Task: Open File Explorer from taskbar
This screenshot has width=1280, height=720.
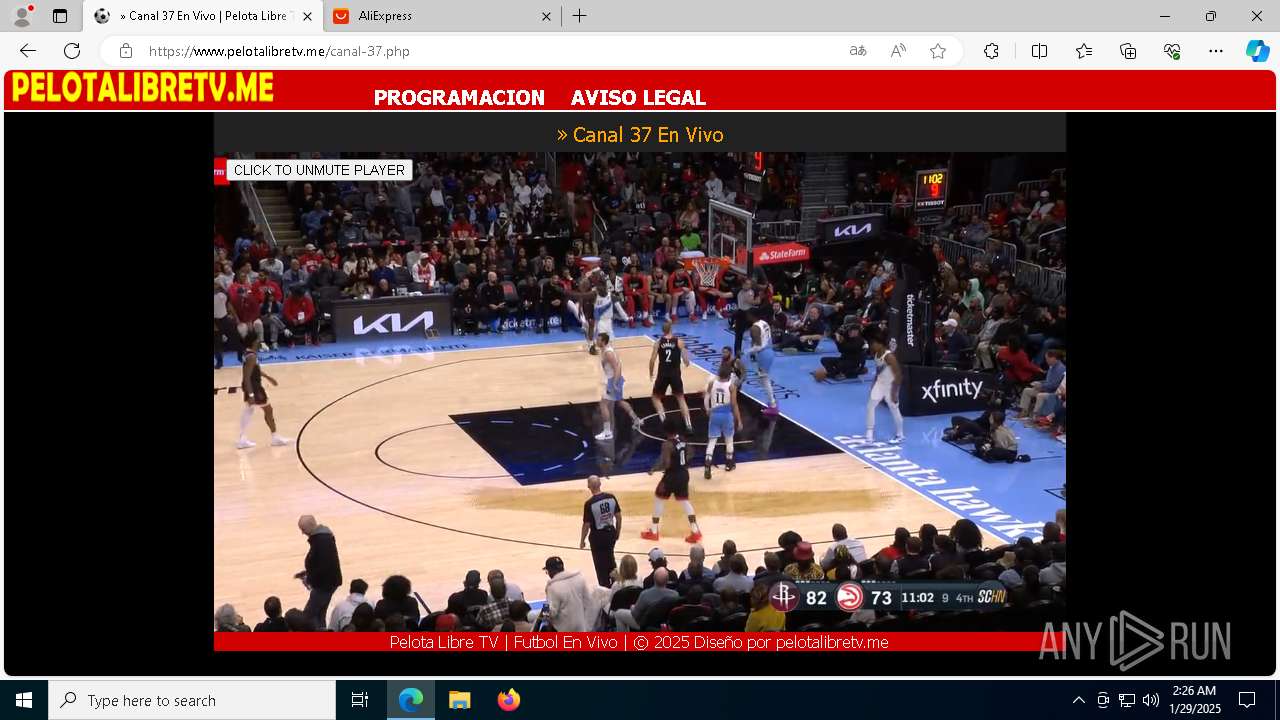Action: click(459, 700)
